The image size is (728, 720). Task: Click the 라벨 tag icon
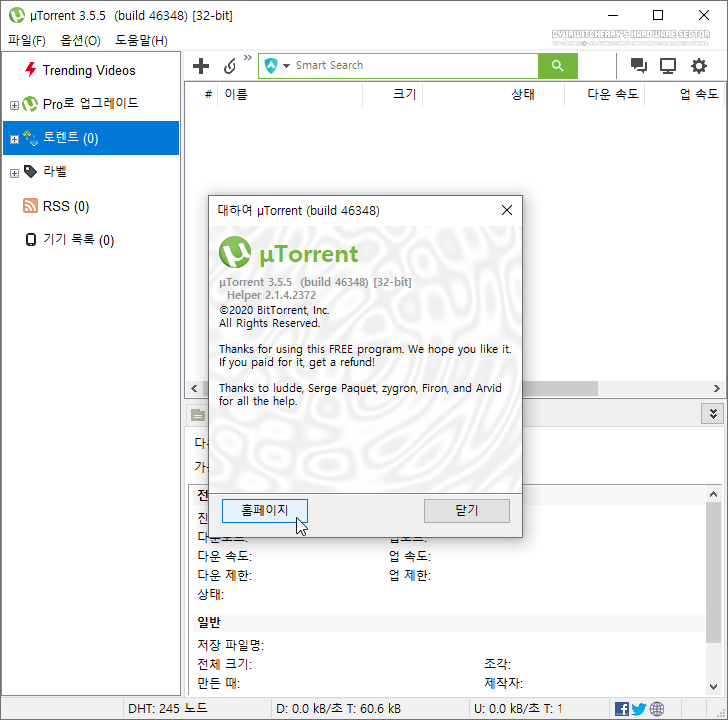[30, 171]
